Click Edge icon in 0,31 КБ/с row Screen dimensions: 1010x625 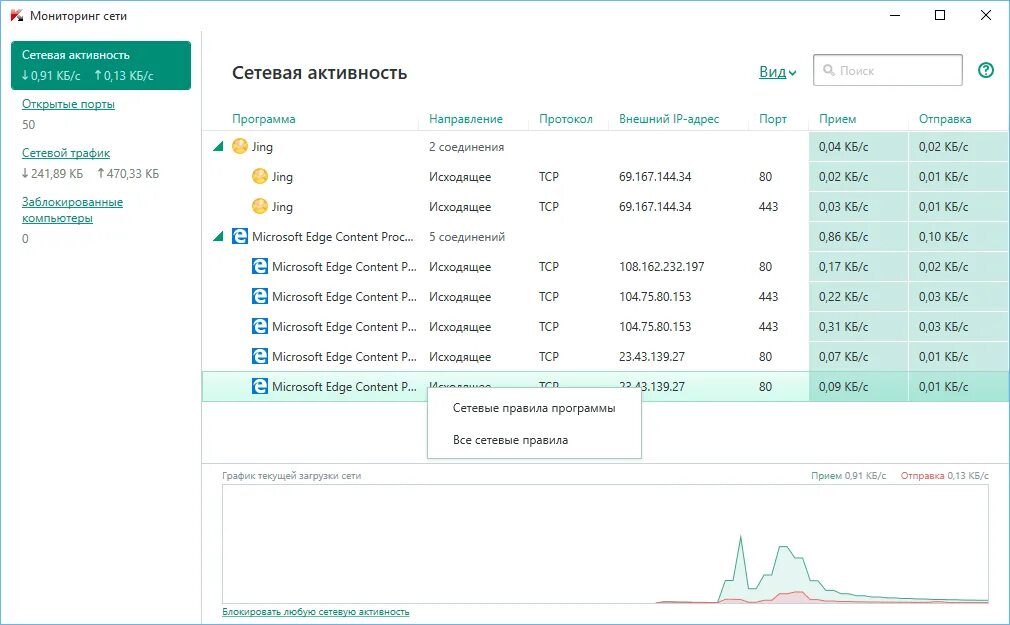260,326
